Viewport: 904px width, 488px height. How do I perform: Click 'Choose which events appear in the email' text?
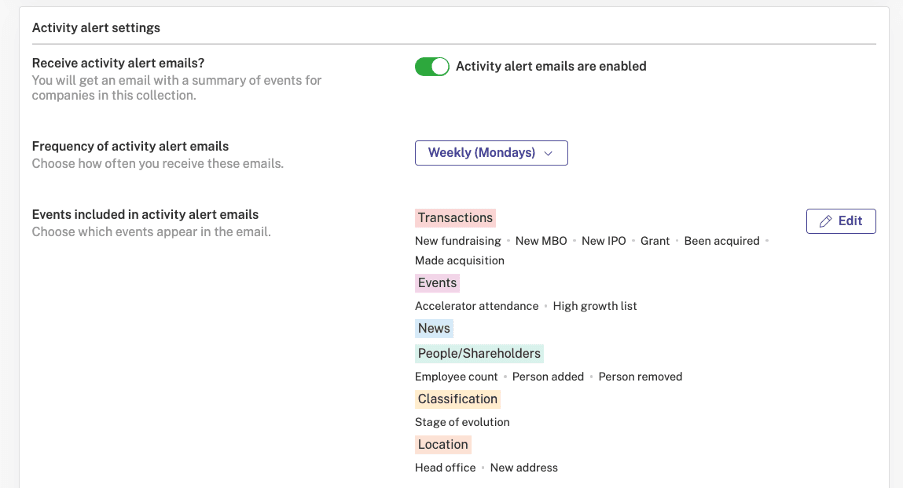click(x=151, y=232)
